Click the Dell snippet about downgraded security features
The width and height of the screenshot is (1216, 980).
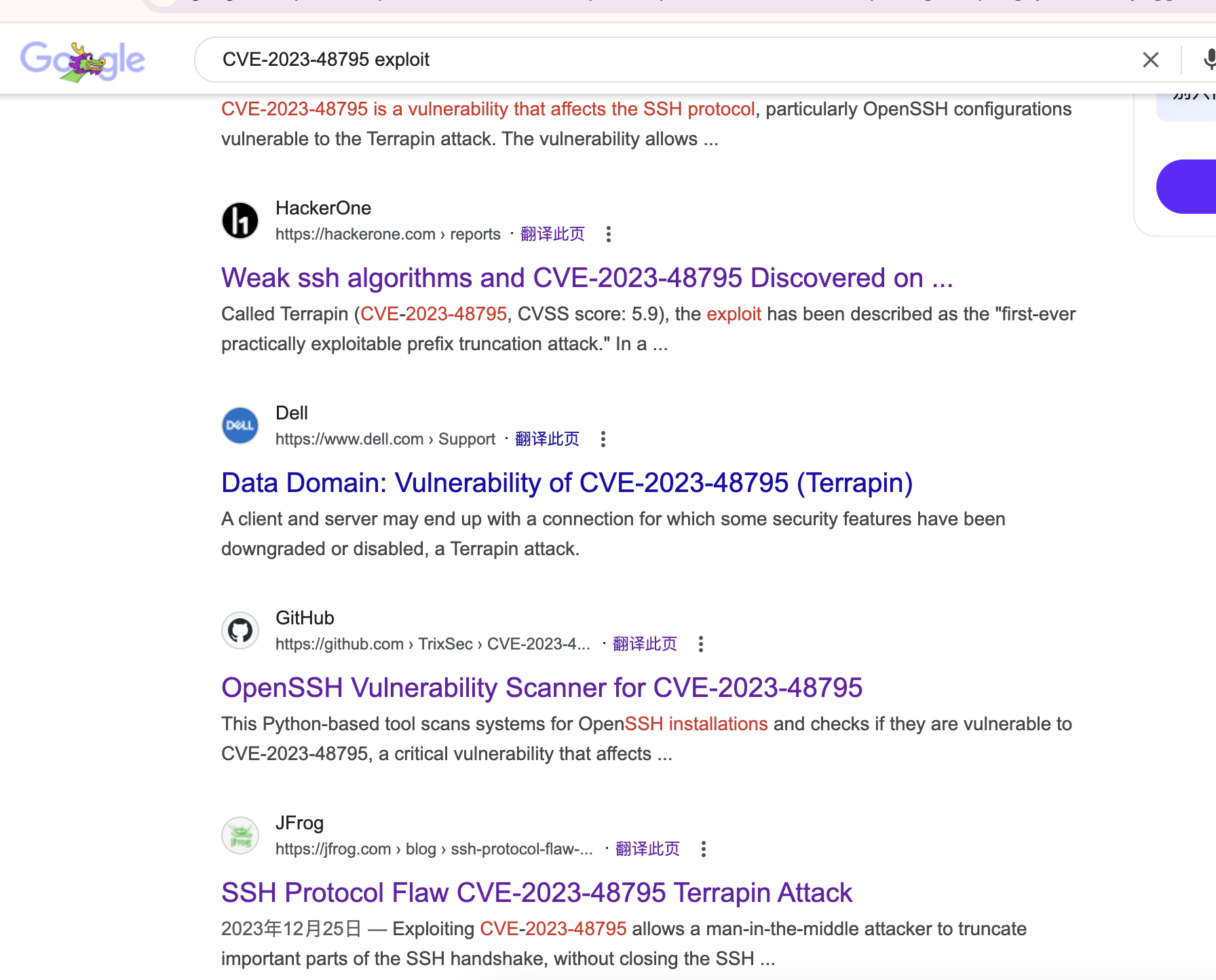point(613,534)
